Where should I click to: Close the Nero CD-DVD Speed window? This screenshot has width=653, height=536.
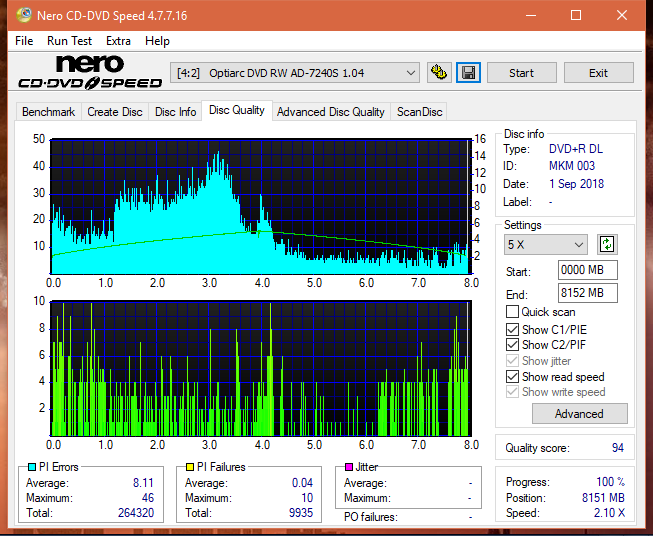622,15
